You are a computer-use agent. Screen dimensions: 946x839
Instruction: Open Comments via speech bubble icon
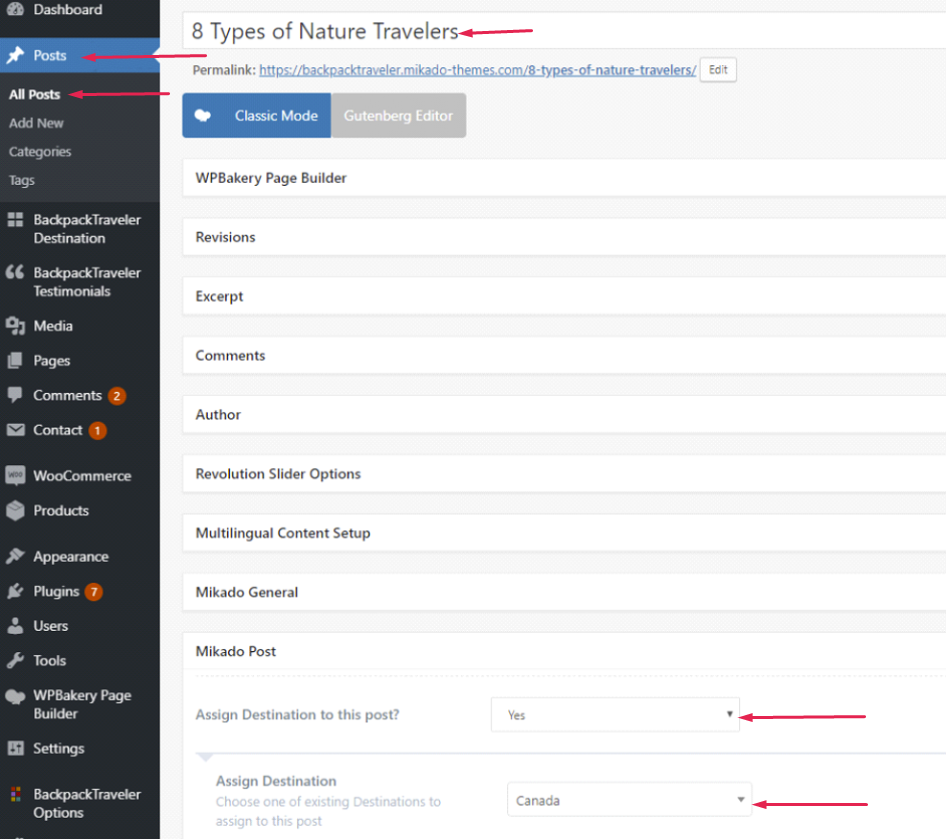(x=15, y=395)
